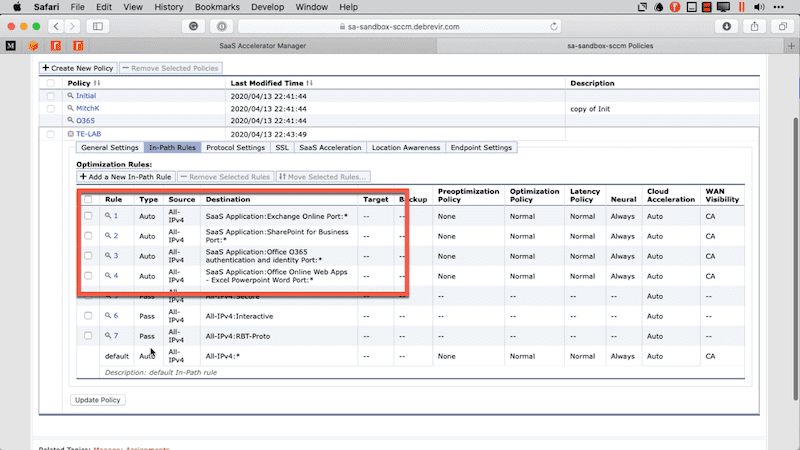Show all tabs overview icon
This screenshot has height=450, width=800.
(783, 27)
